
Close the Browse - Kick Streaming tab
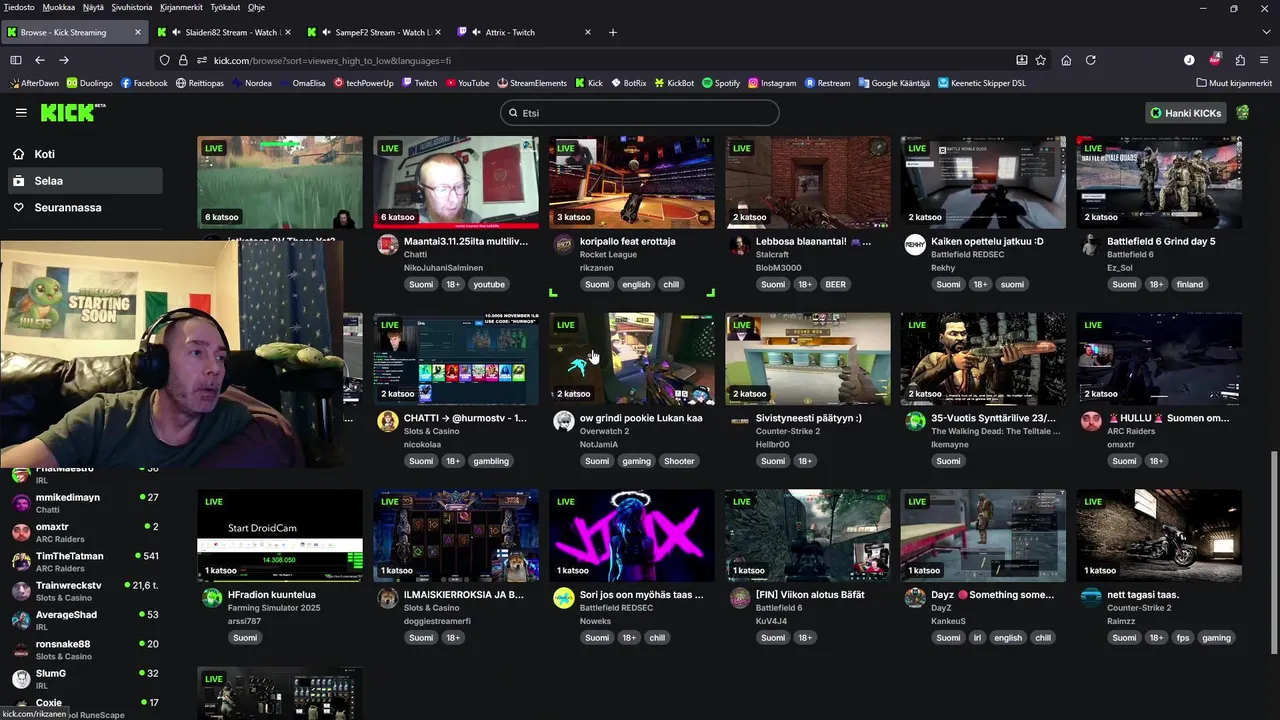click(x=138, y=32)
